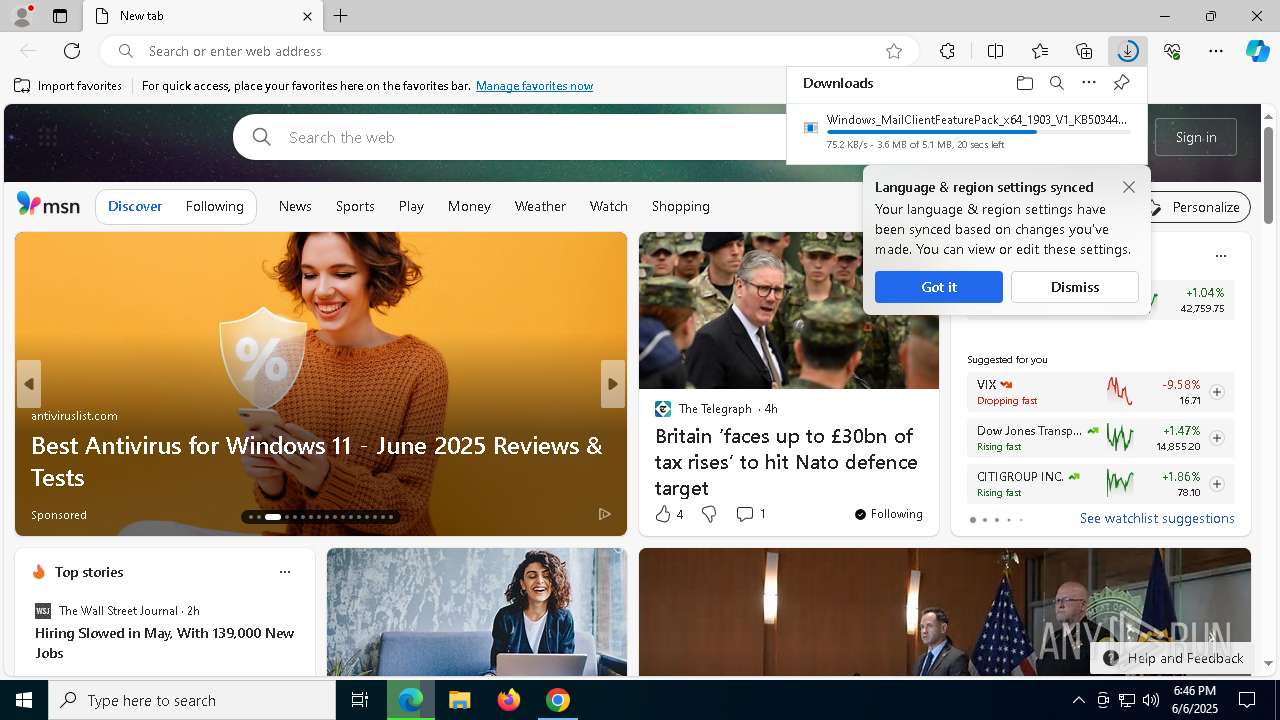Image resolution: width=1280 pixels, height=720 pixels.
Task: Open watchlist card more options
Action: pos(1220,256)
